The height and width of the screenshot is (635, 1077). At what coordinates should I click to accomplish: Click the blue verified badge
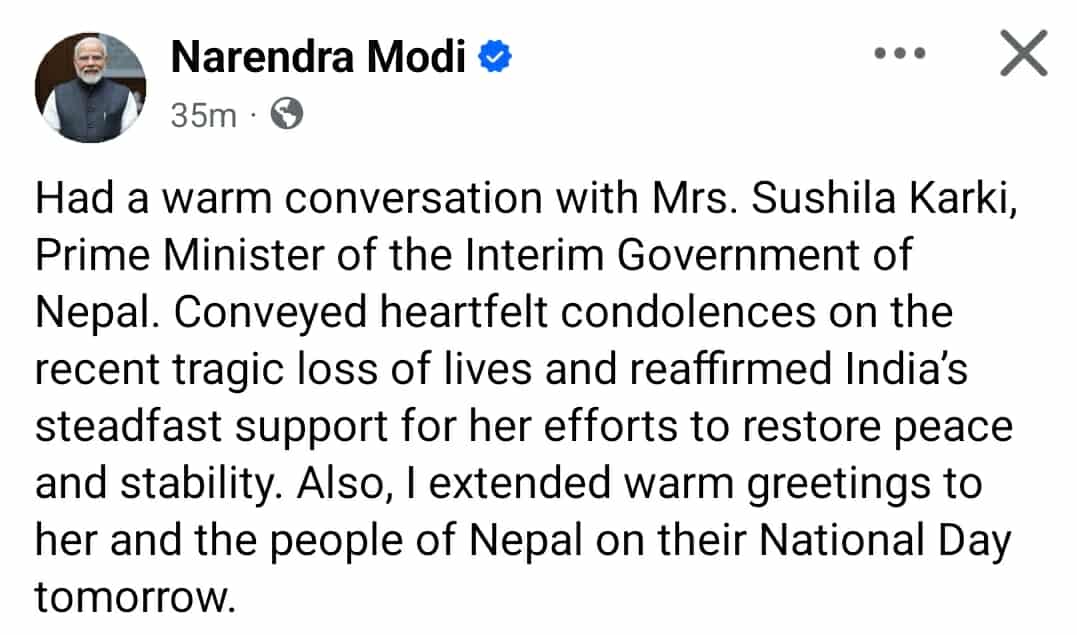point(496,59)
